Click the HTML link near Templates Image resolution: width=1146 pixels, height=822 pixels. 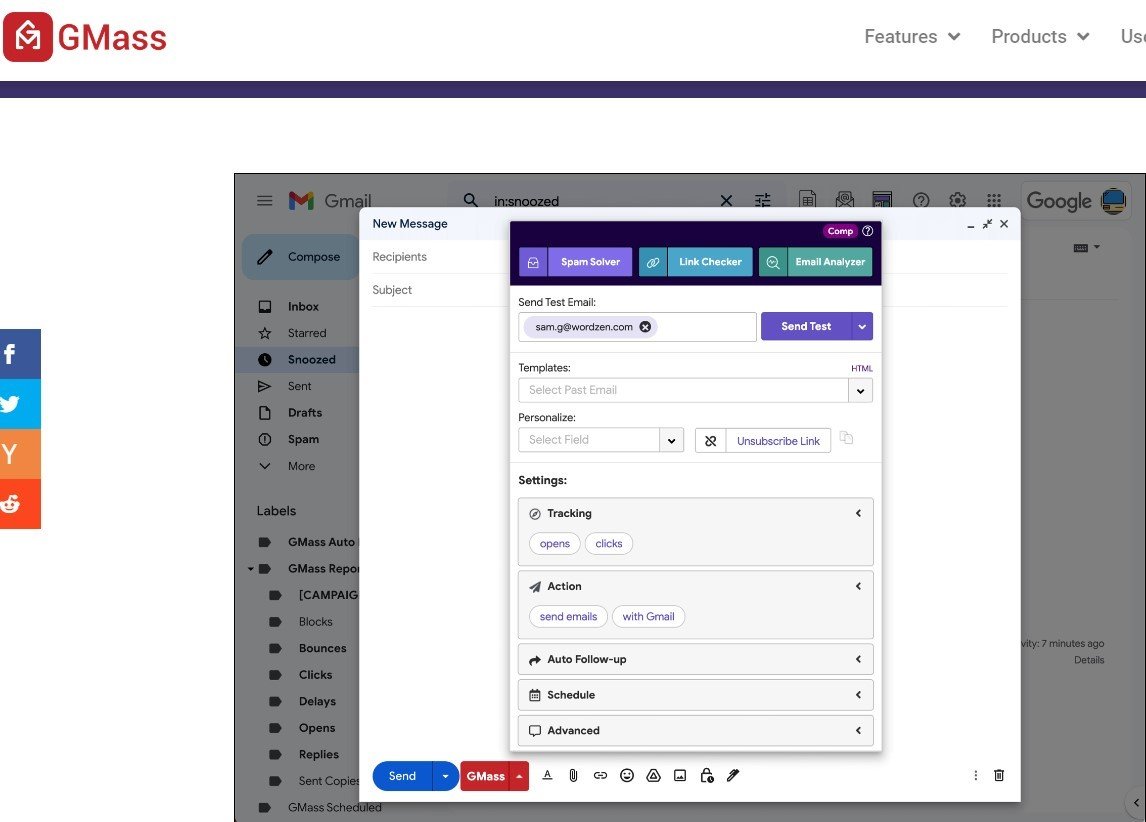pyautogui.click(x=862, y=368)
